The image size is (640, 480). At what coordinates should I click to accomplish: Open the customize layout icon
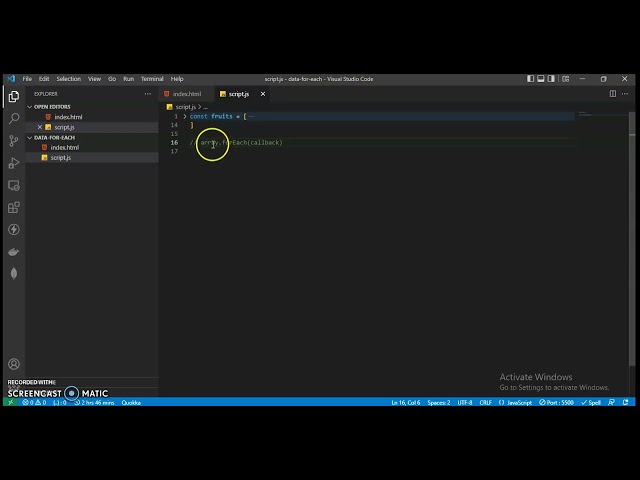click(566, 79)
